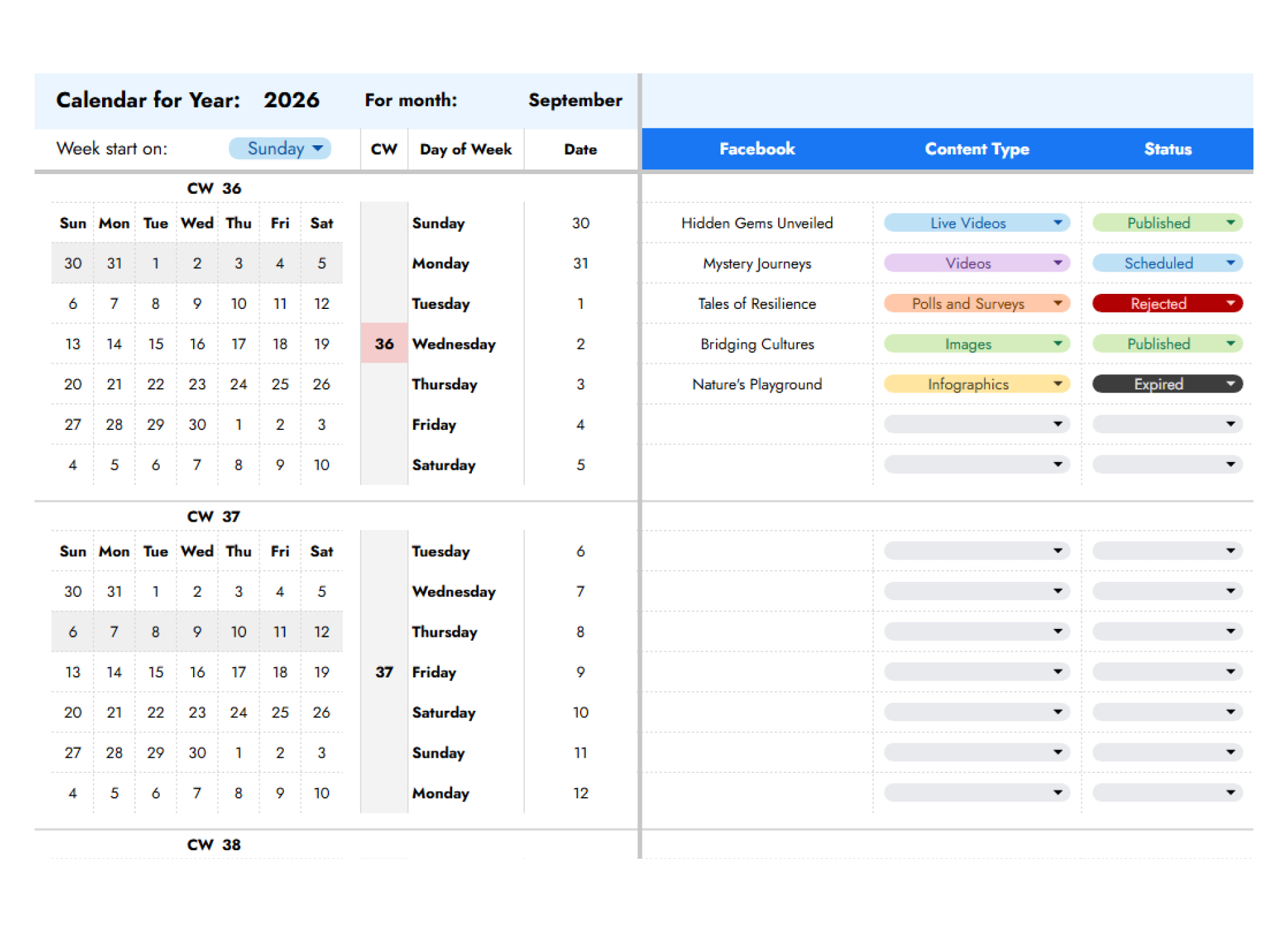
Task: Click the highlighted CW 36 cell
Action: click(x=384, y=344)
